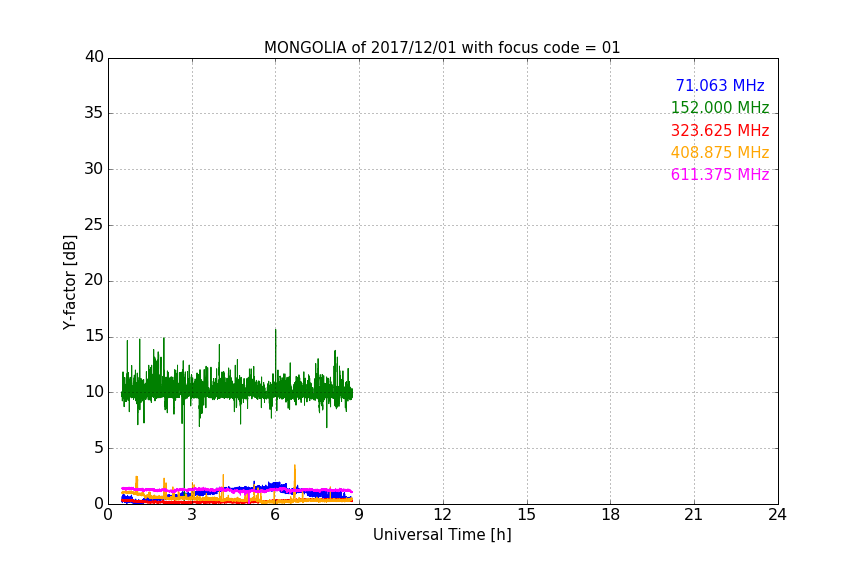Select the red 323.625 MHz legend label

[x=720, y=131]
